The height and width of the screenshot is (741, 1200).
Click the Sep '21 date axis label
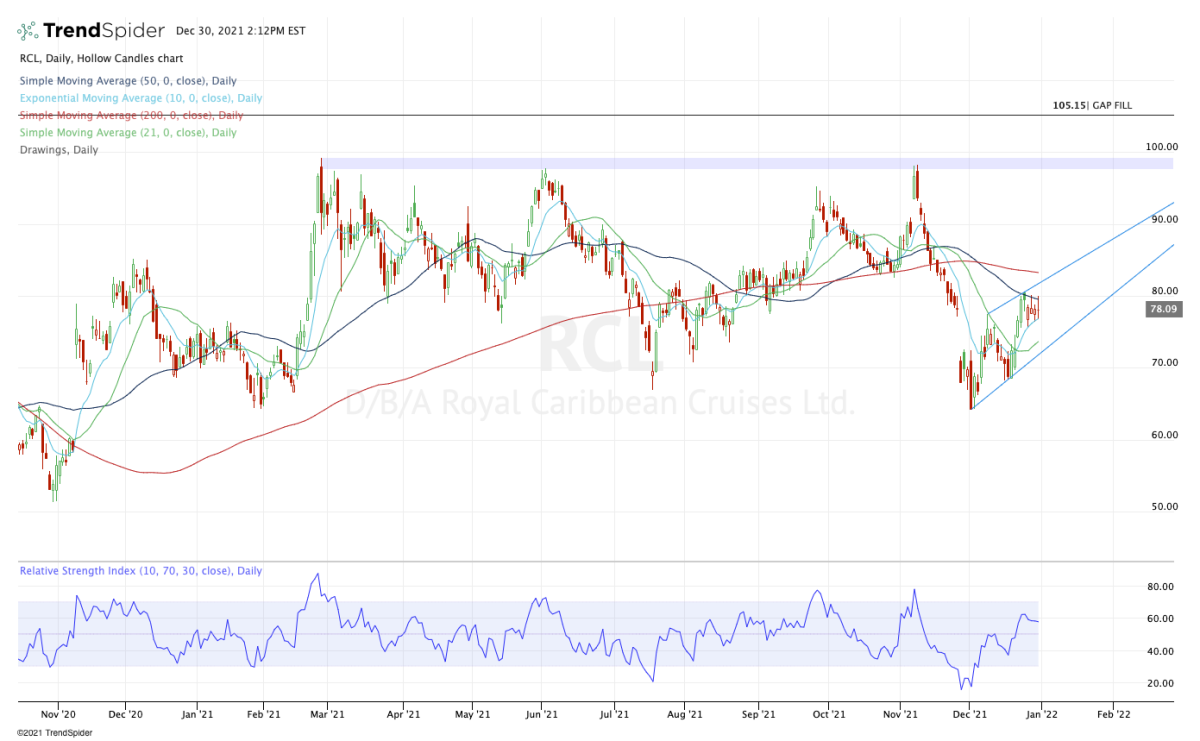pyautogui.click(x=759, y=715)
